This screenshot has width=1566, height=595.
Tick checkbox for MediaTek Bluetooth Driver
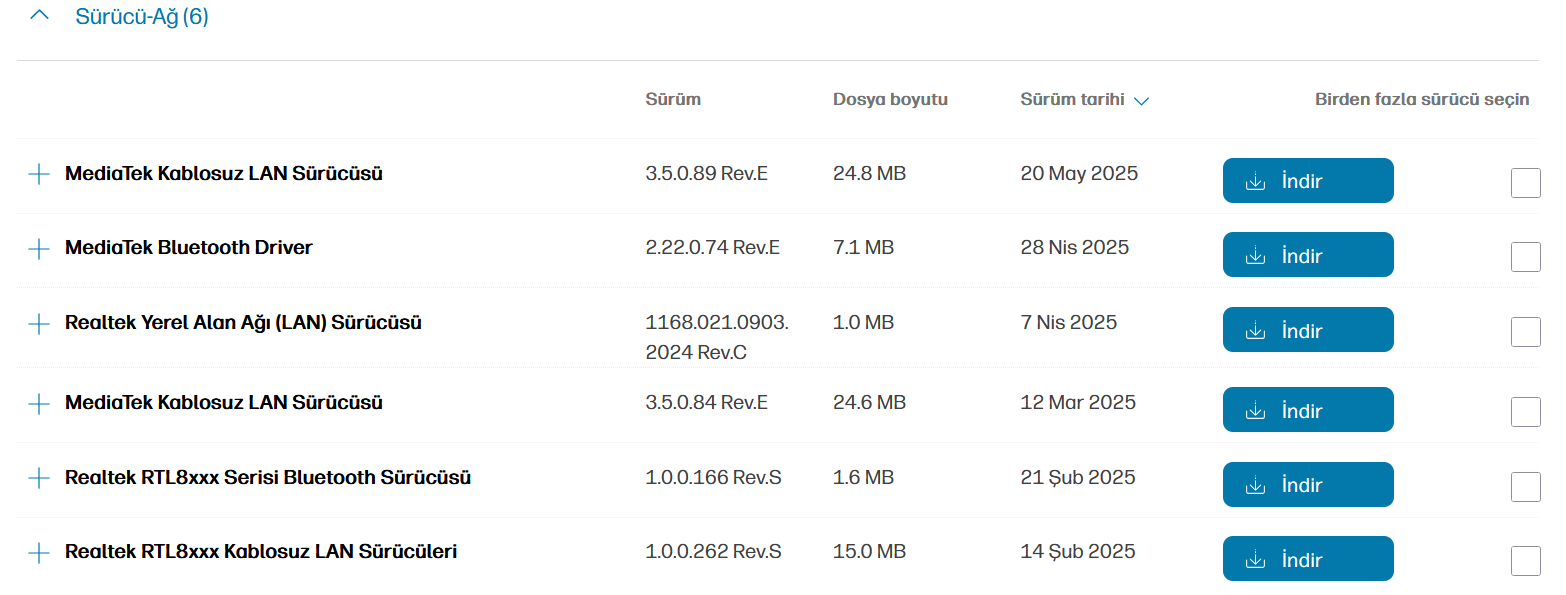tap(1525, 257)
